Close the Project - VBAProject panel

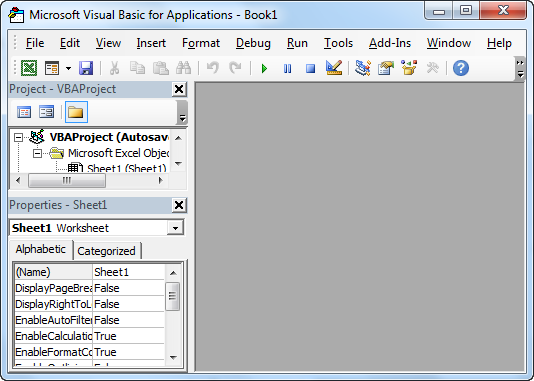179,89
